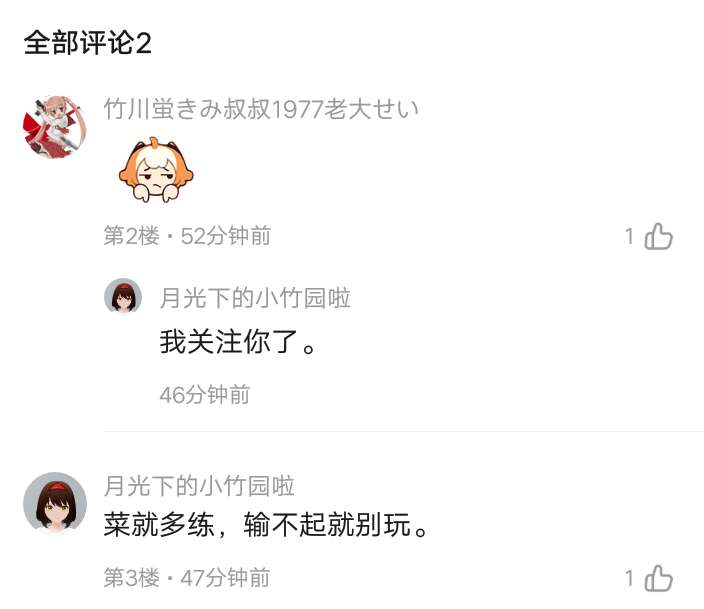This screenshot has height=609, width=704.
Task: Click the 全部评论2 header
Action: coord(88,44)
